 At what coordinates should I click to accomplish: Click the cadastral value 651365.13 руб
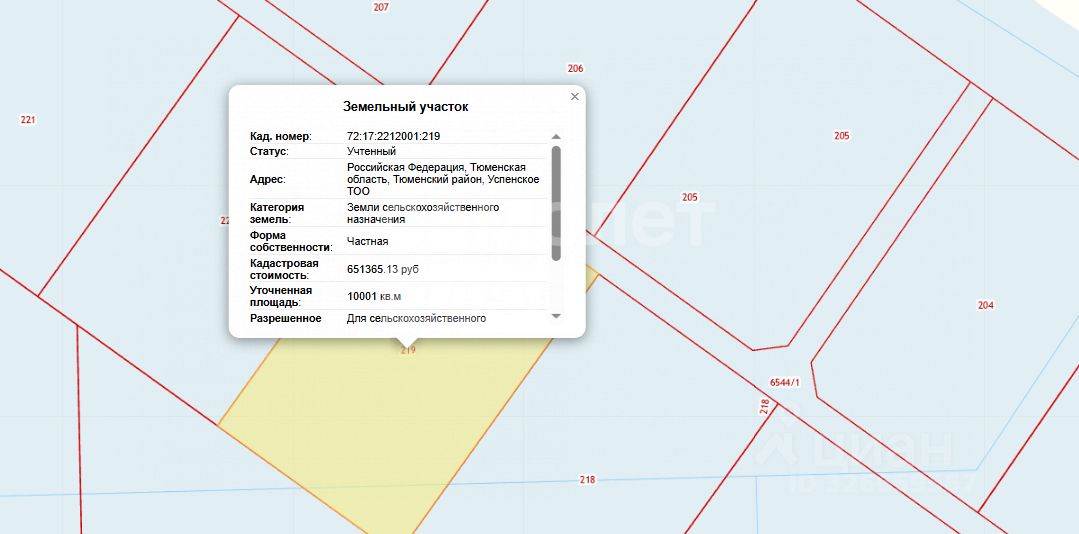pyautogui.click(x=385, y=269)
